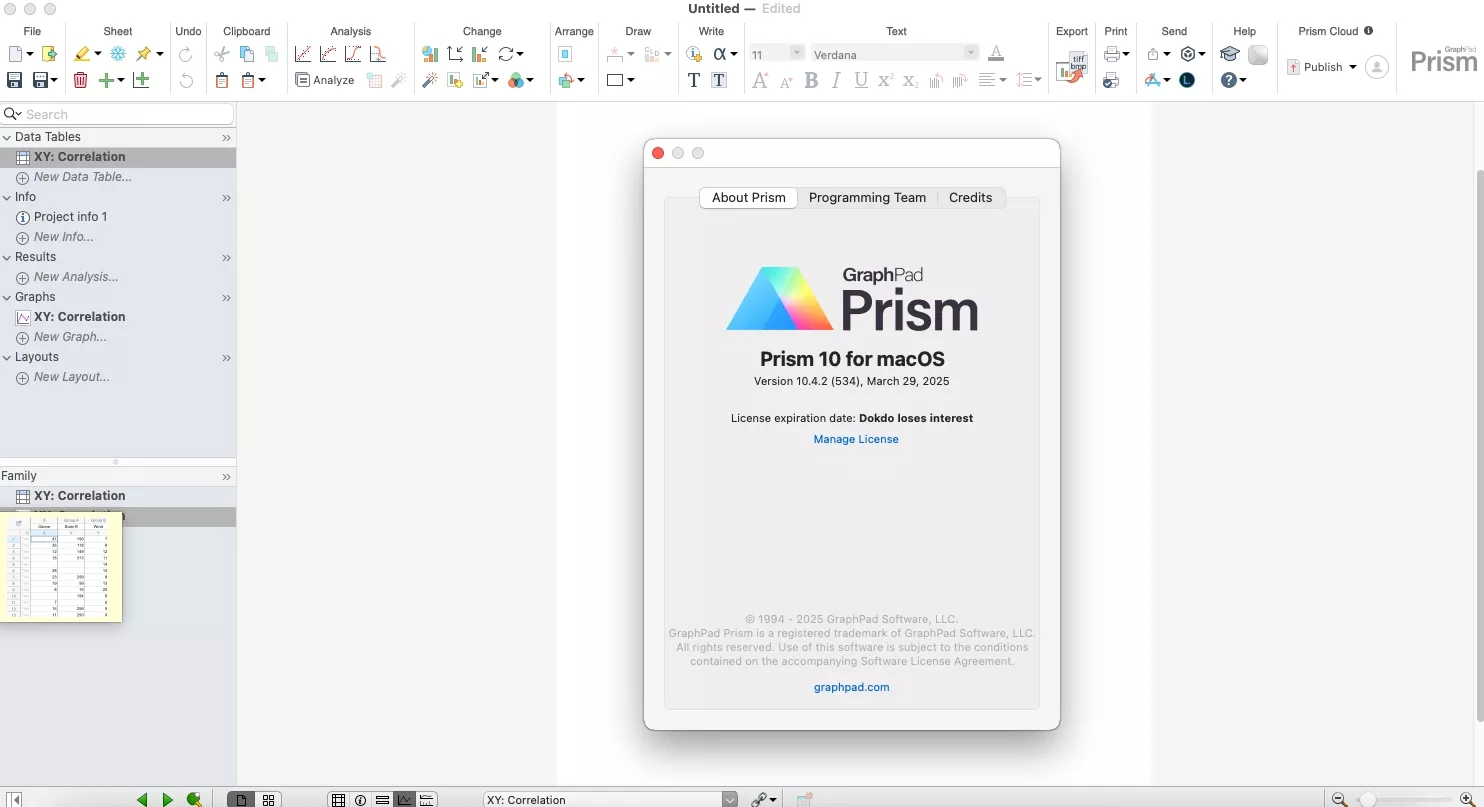The width and height of the screenshot is (1484, 807).
Task: Click the Arrange center object icon
Action: (565, 54)
